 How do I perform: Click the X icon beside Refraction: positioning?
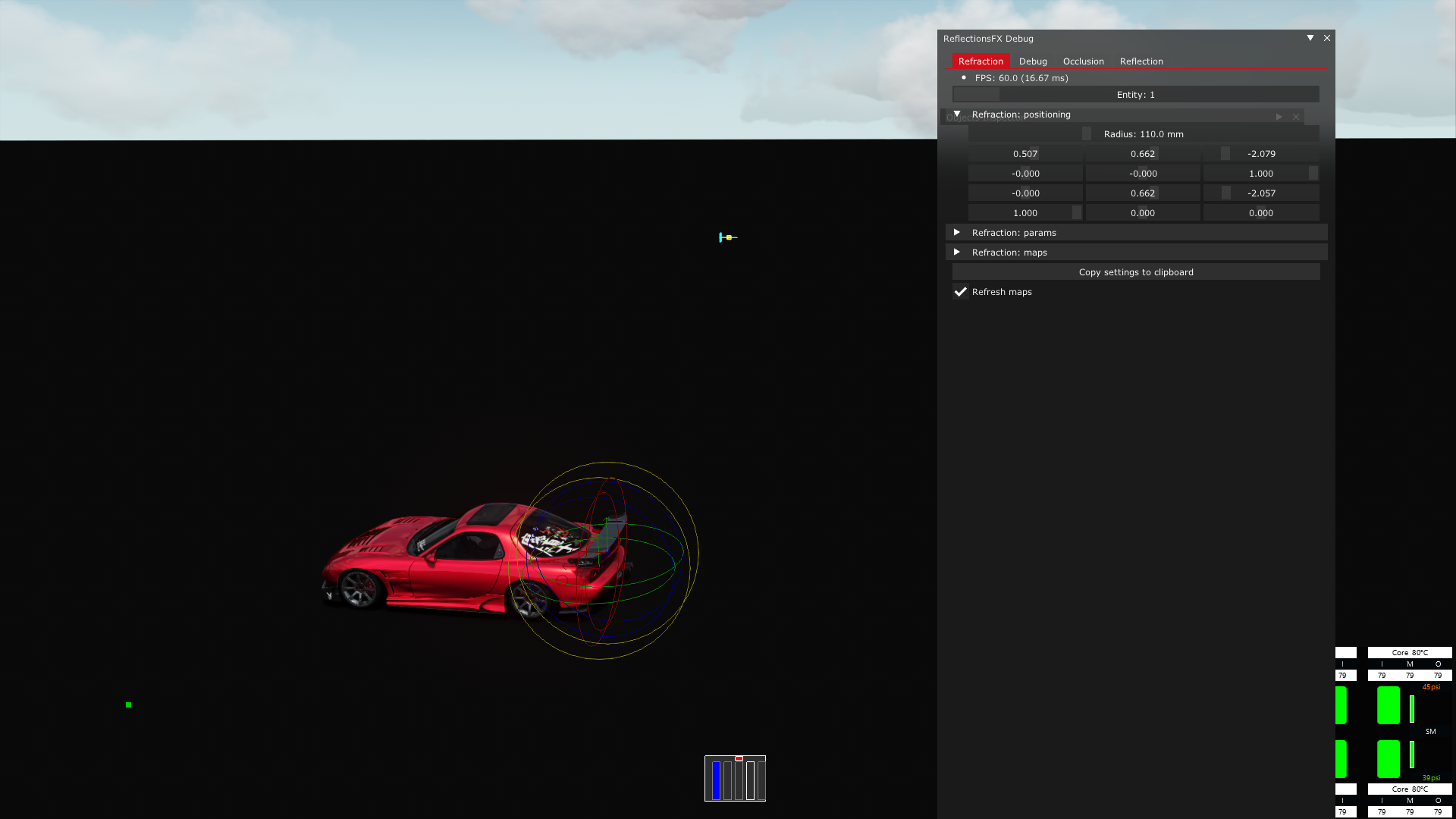click(x=1297, y=117)
